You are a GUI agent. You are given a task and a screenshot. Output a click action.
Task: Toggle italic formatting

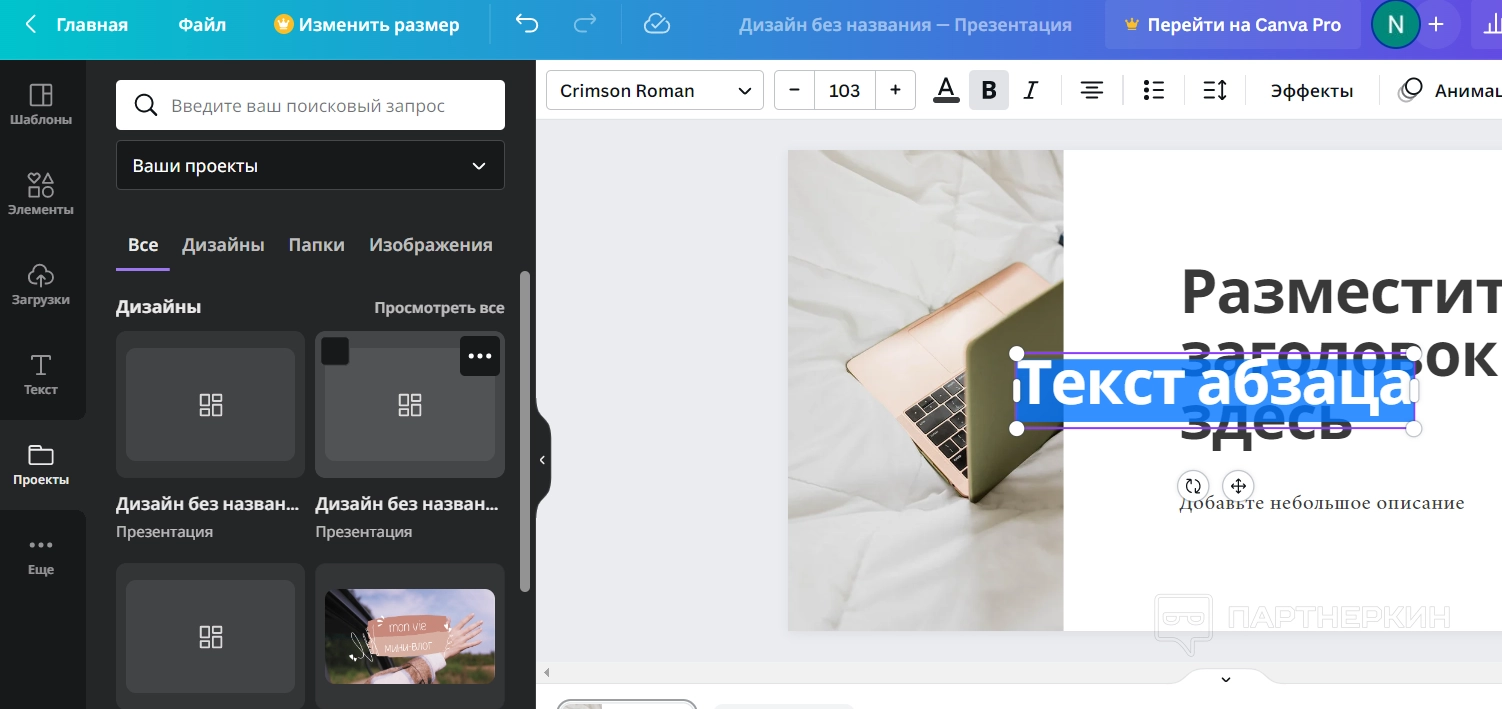pos(1031,91)
